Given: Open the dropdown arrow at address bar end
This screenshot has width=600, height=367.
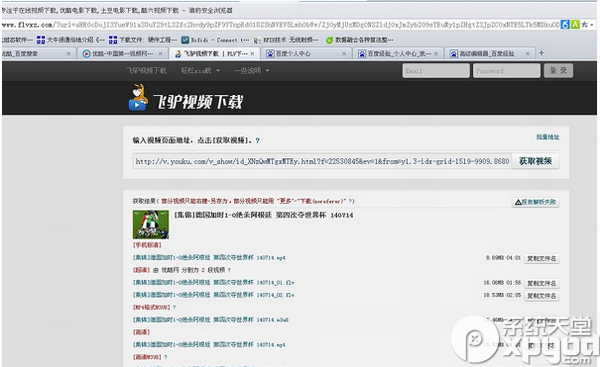Looking at the screenshot, I should pyautogui.click(x=592, y=25).
